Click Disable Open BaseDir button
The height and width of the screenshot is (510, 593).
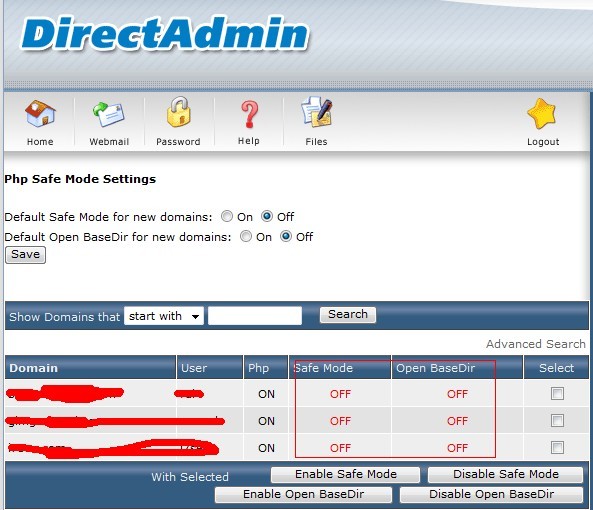pyautogui.click(x=491, y=494)
